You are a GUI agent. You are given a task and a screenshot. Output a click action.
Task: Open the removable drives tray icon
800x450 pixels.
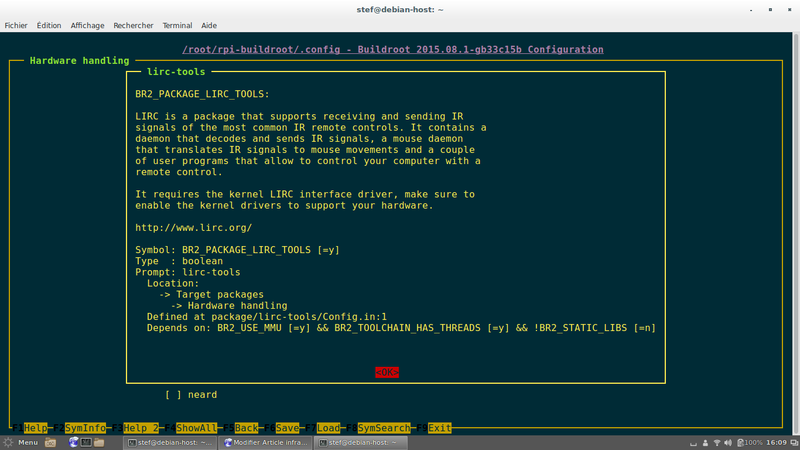(693, 443)
